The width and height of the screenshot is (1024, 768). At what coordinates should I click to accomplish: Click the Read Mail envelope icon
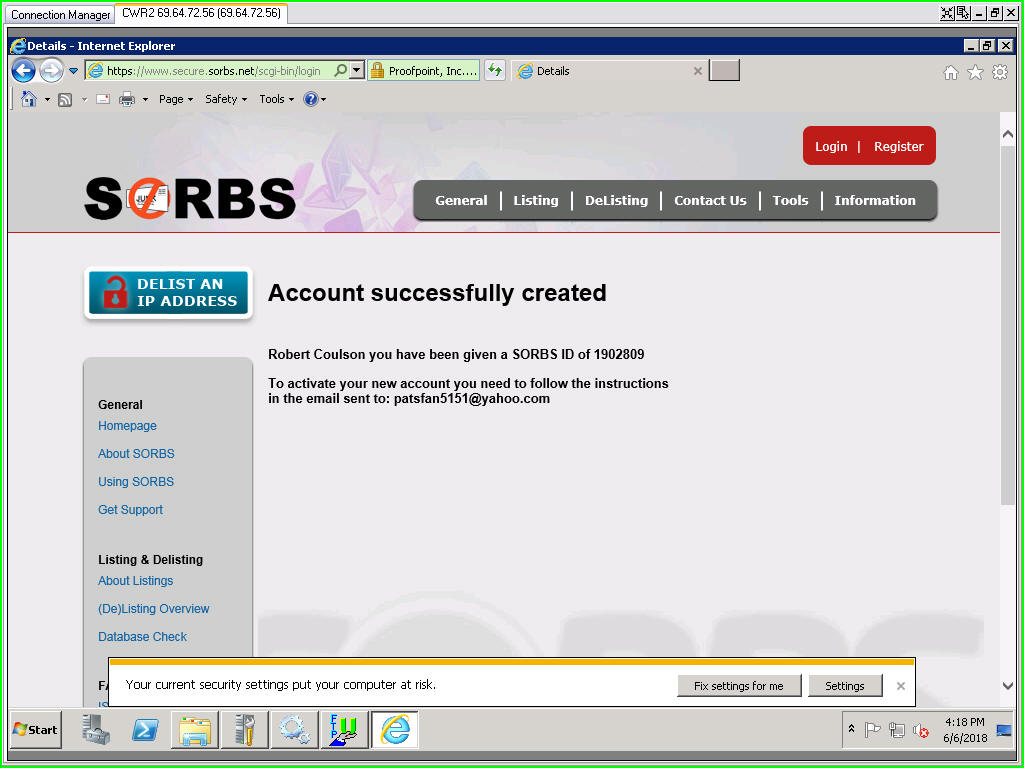103,99
